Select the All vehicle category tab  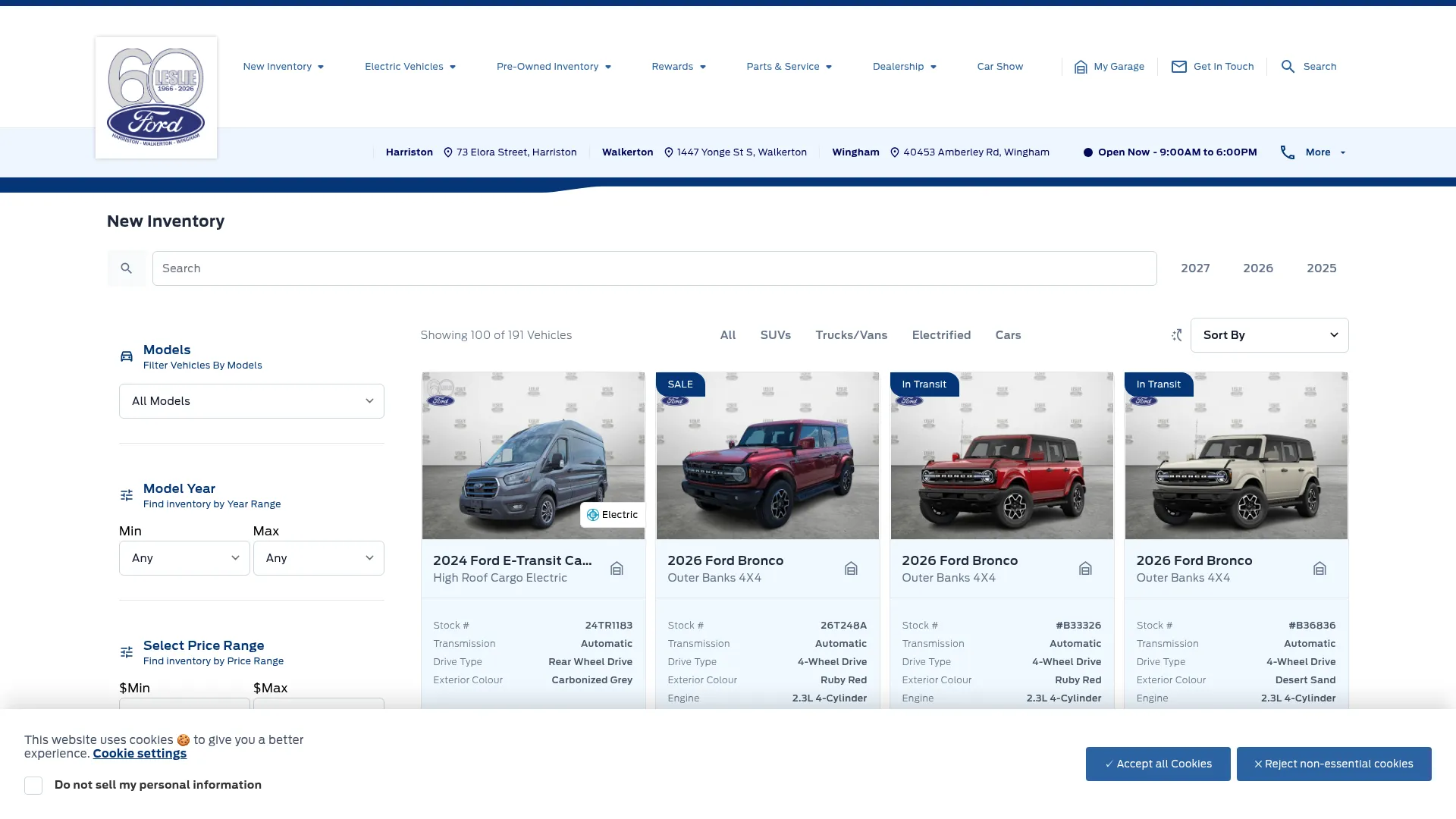[728, 335]
